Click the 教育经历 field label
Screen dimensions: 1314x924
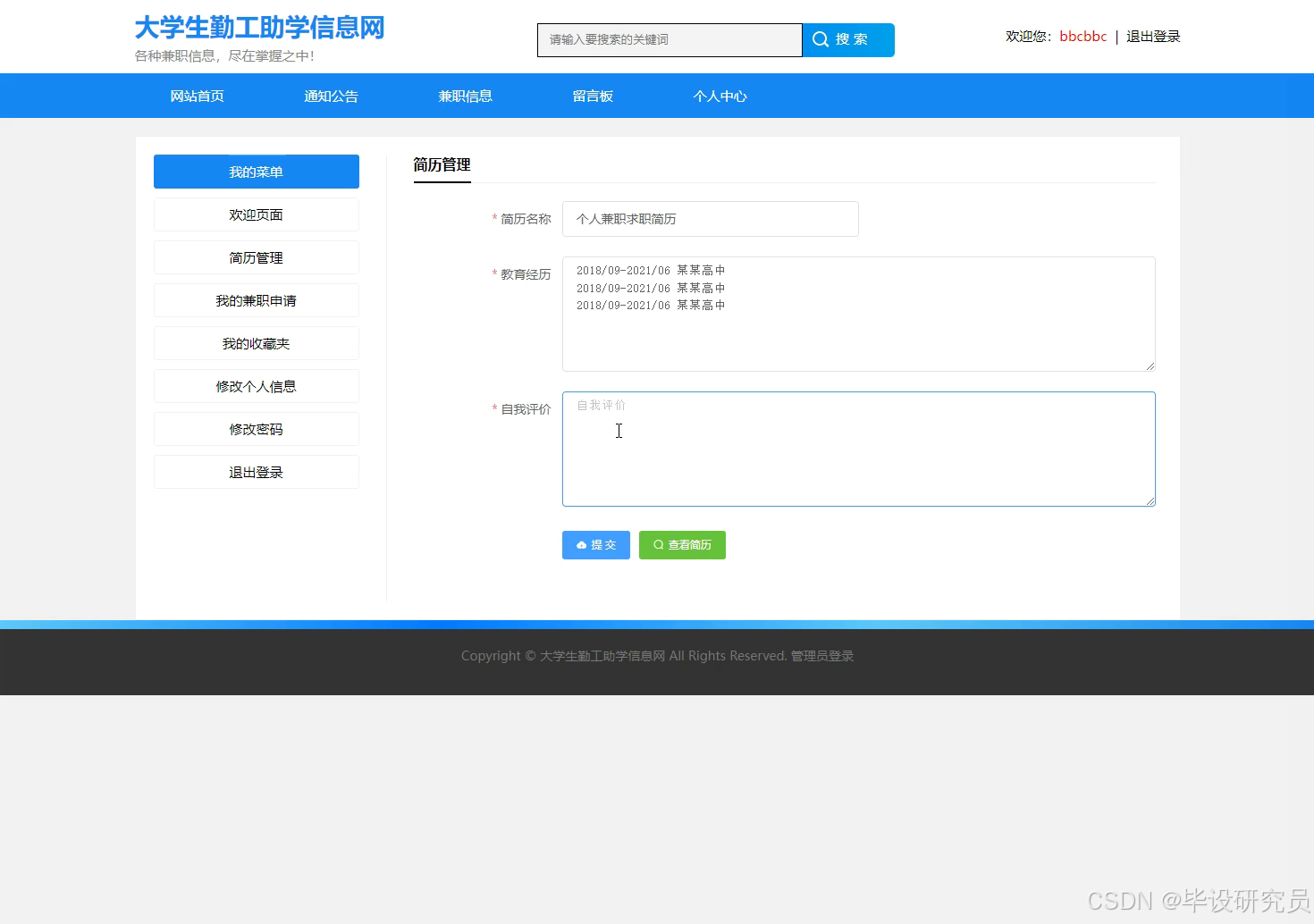pos(526,274)
